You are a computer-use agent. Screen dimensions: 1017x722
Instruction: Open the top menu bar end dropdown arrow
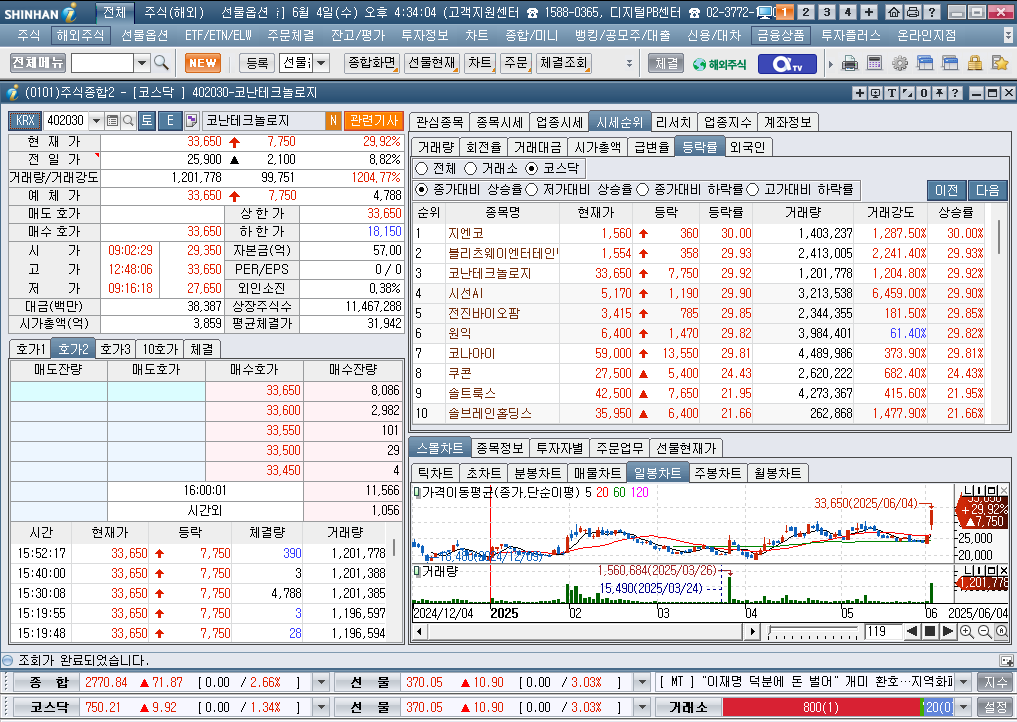point(1007,36)
